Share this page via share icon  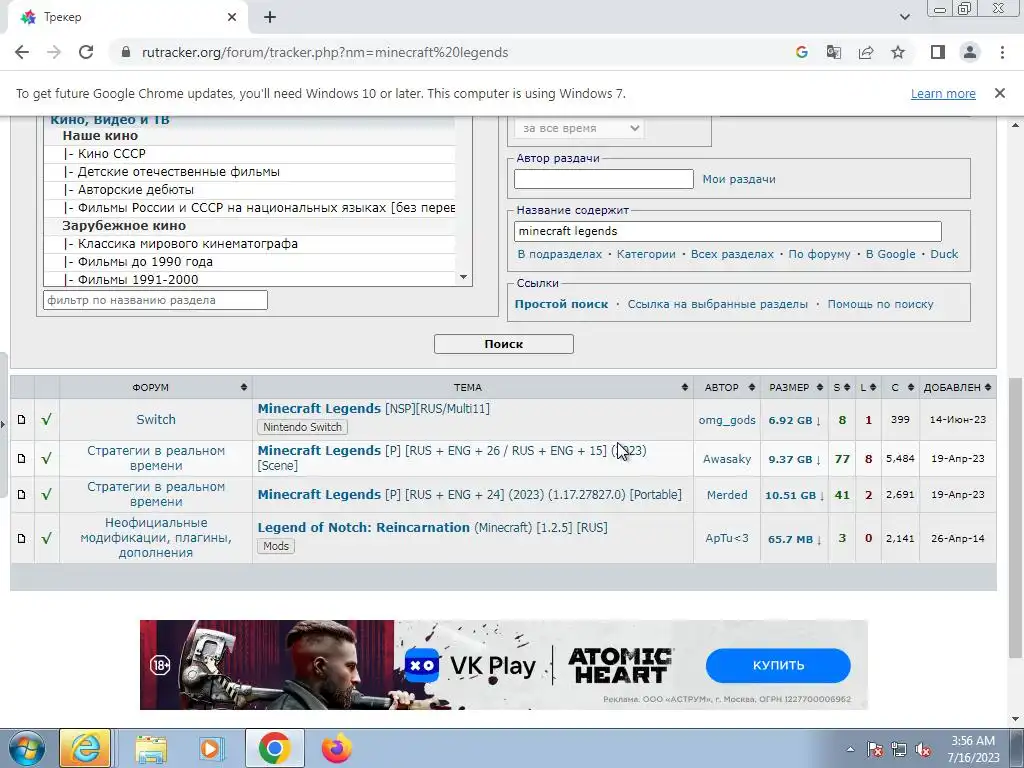[x=866, y=52]
